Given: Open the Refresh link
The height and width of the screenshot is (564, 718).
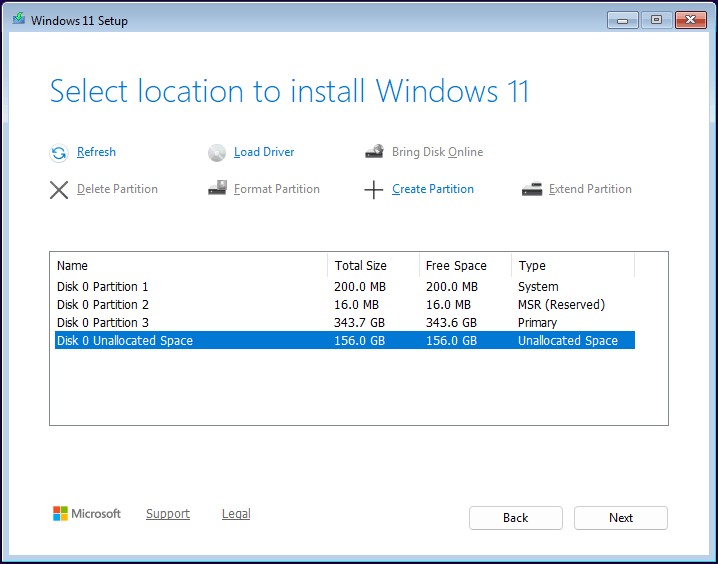Looking at the screenshot, I should pyautogui.click(x=96, y=152).
